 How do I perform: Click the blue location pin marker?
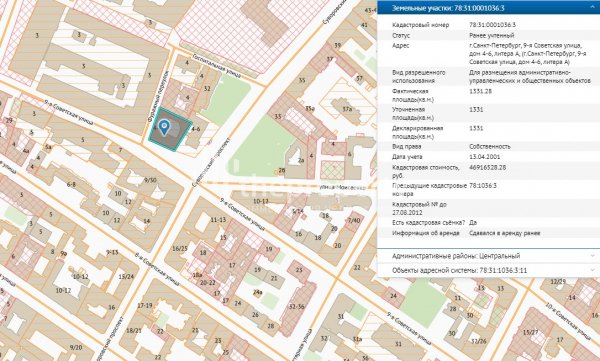point(164,127)
